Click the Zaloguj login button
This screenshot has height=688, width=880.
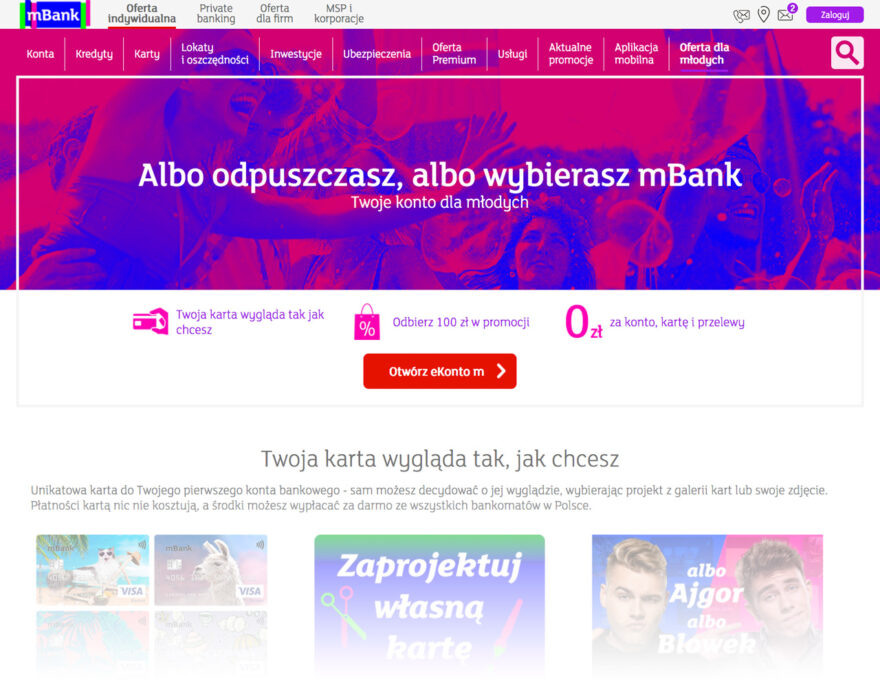[835, 15]
